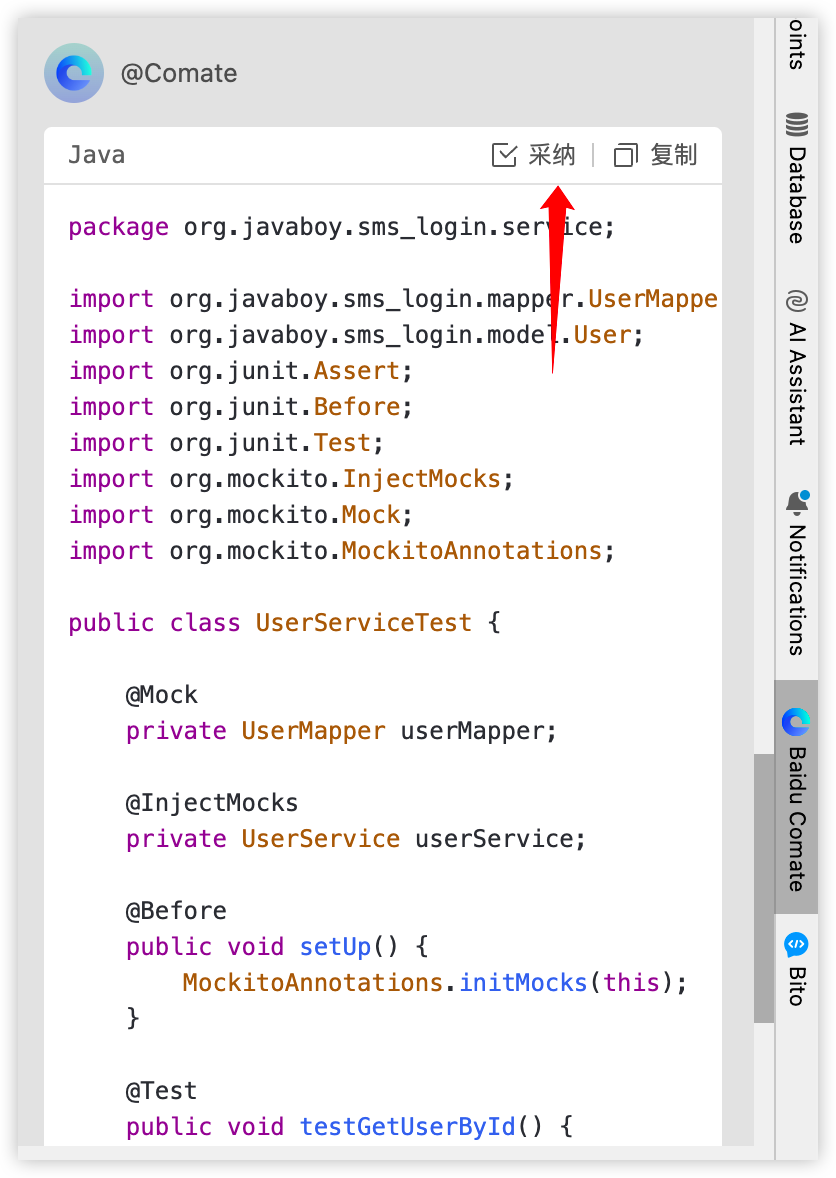The height and width of the screenshot is (1178, 836).
Task: Click the Baidu Comate logo icon
Action: 796,722
